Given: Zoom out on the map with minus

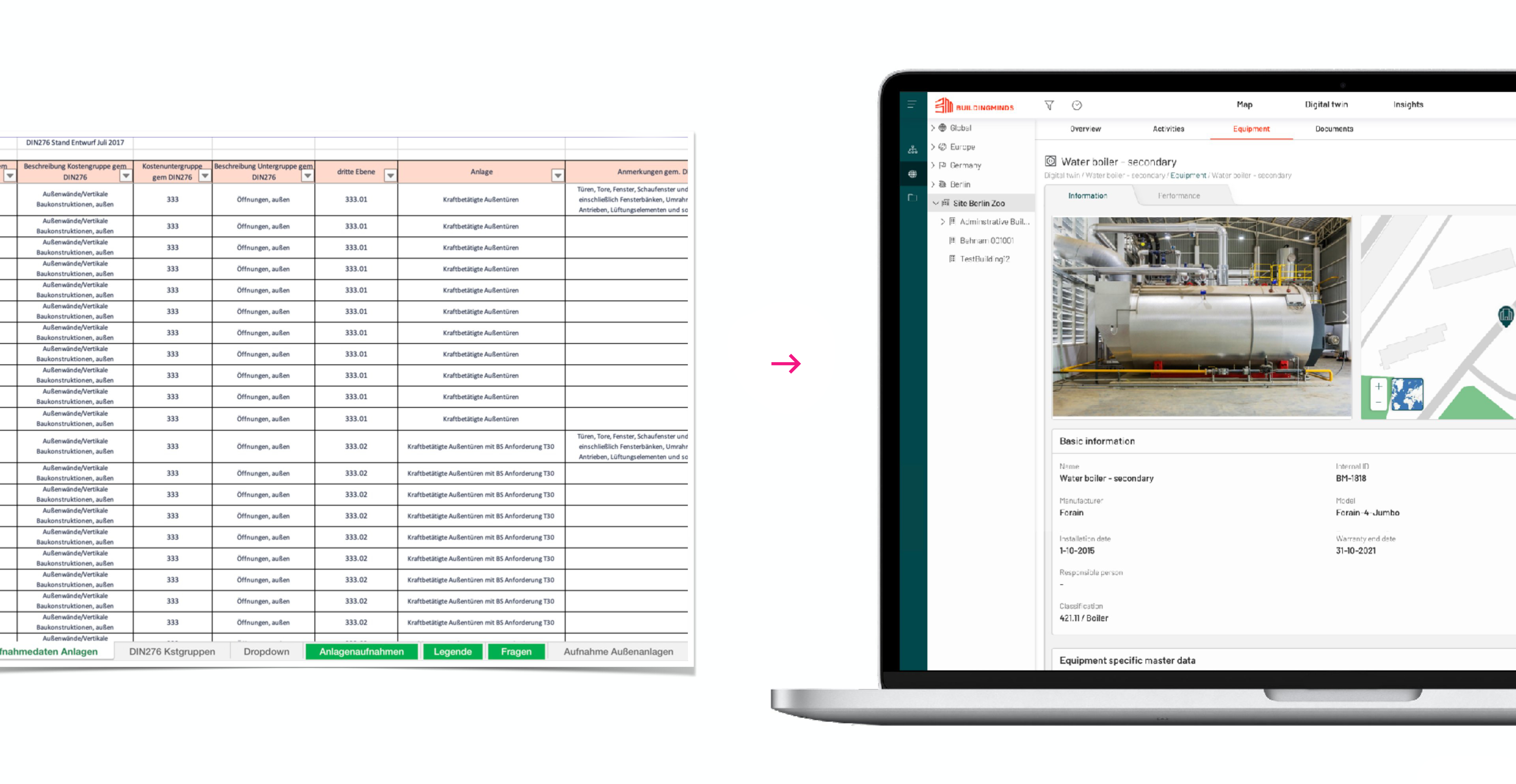Looking at the screenshot, I should [1378, 402].
